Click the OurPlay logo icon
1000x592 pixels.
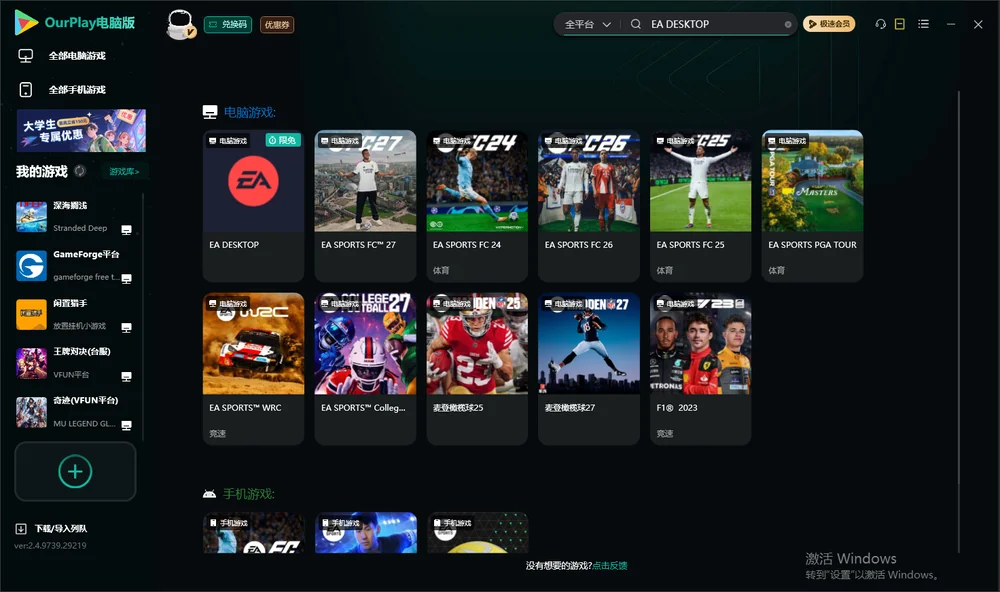(26, 23)
